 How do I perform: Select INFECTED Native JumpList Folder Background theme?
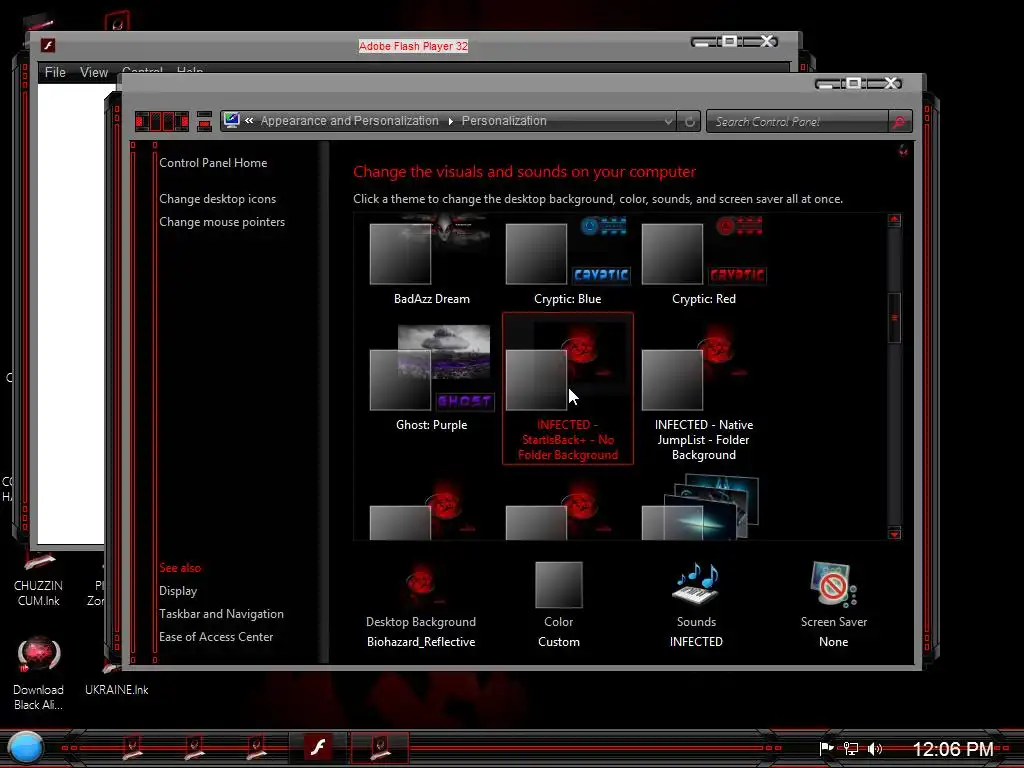tap(703, 392)
